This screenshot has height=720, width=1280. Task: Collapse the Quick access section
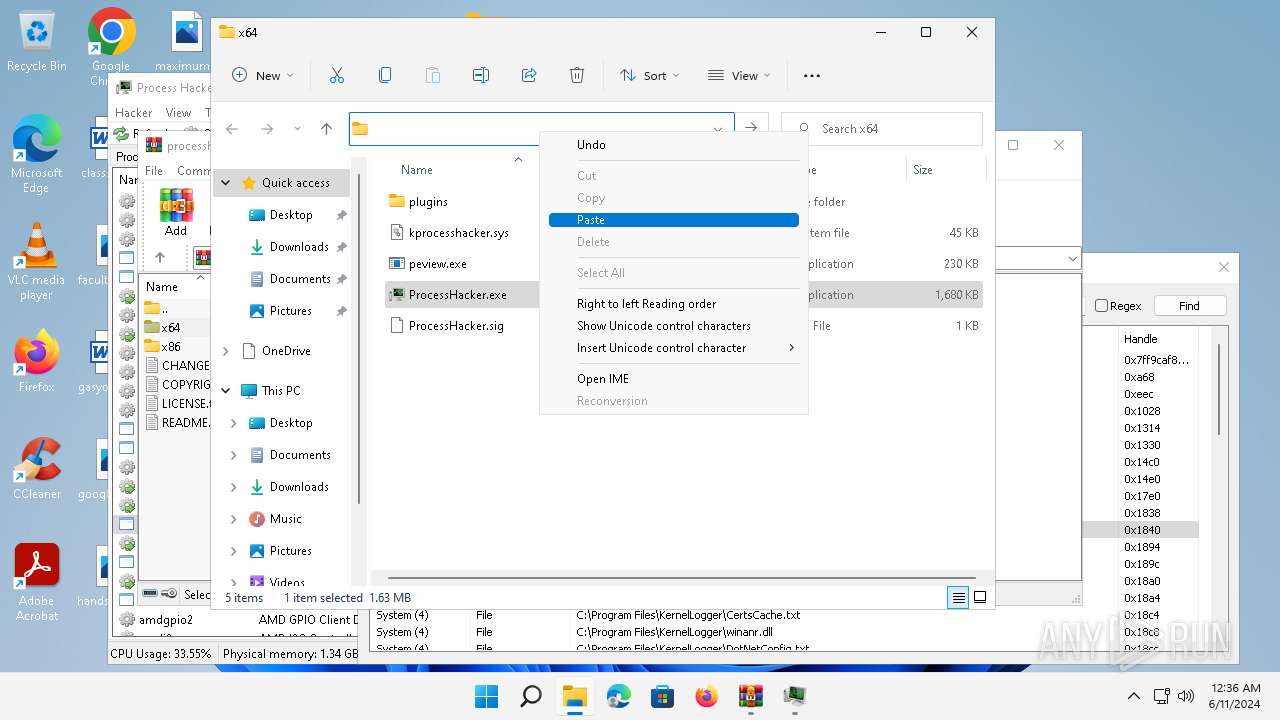tap(226, 183)
